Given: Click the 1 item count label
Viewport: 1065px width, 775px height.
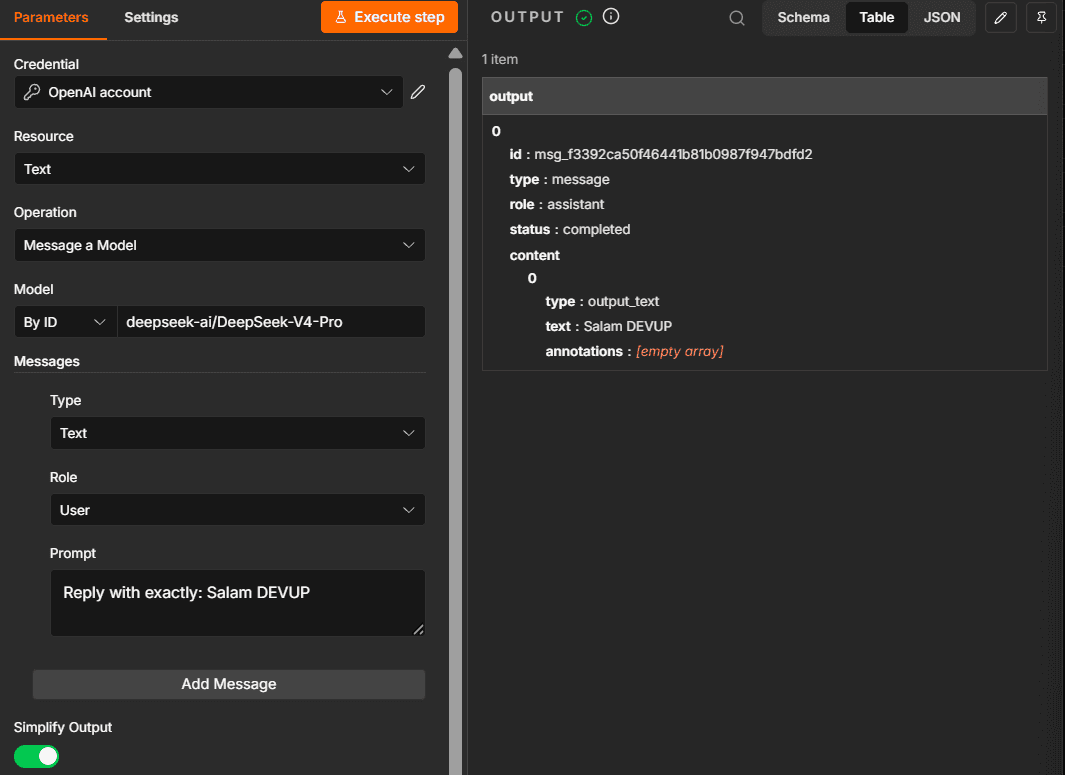Looking at the screenshot, I should [500, 59].
